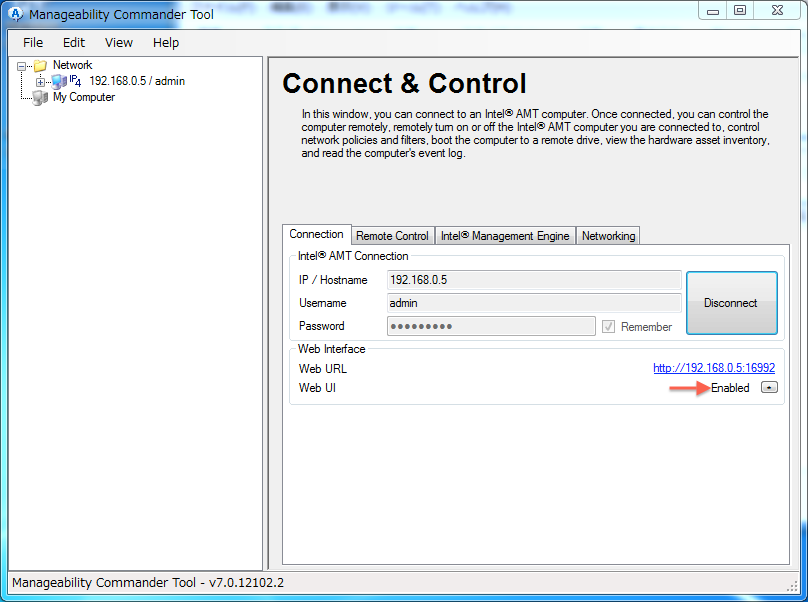Open the http://192.168.0.5:16992 web link
The height and width of the screenshot is (602, 808).
pyautogui.click(x=714, y=368)
